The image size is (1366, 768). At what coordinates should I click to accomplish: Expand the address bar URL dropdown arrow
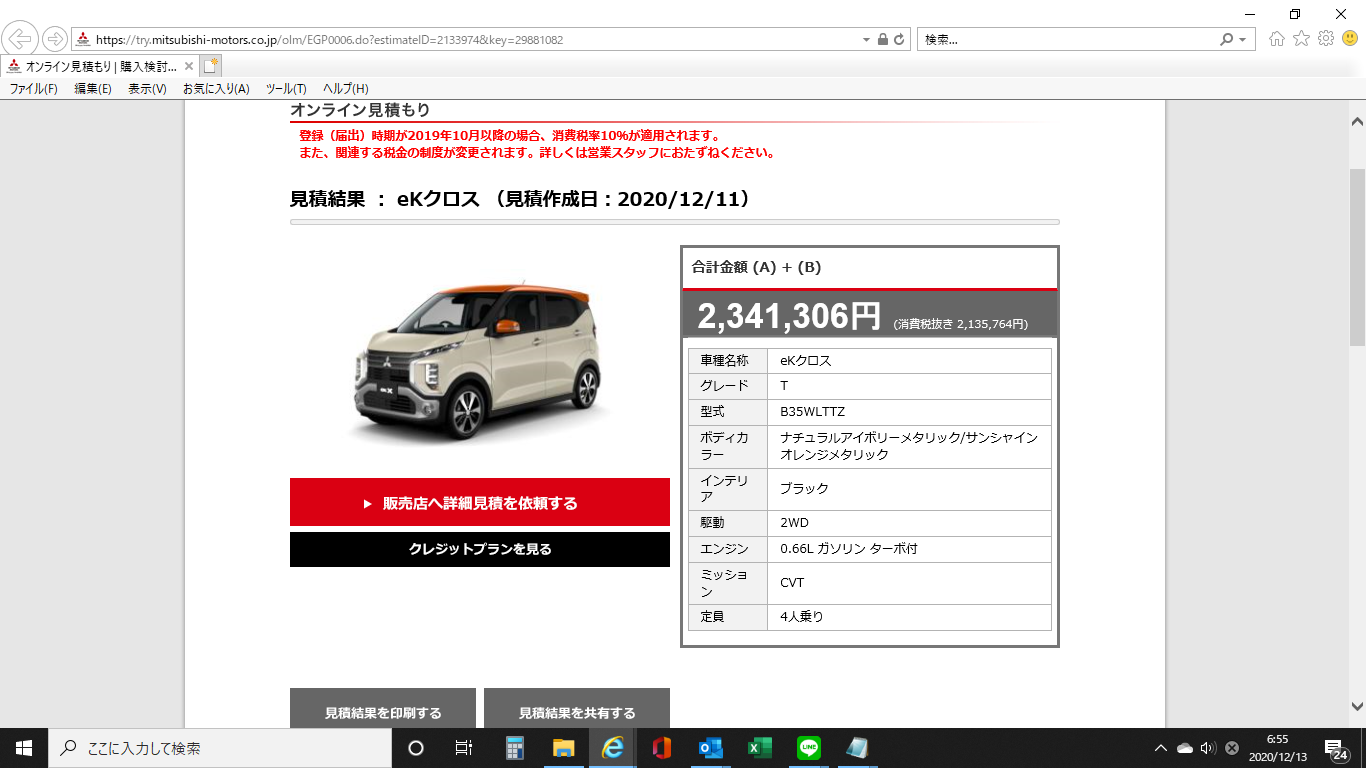(866, 40)
